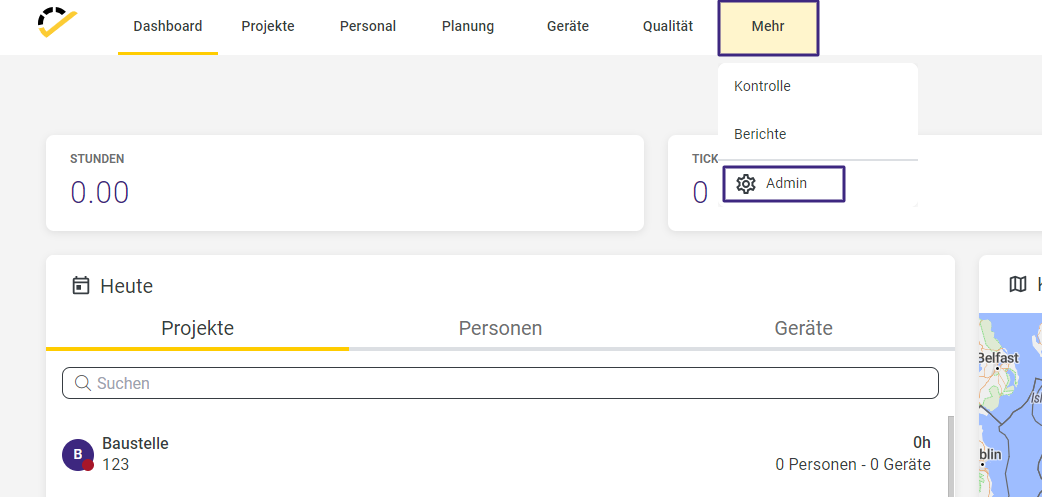
Task: Click the gear icon beside Admin
Action: [746, 184]
